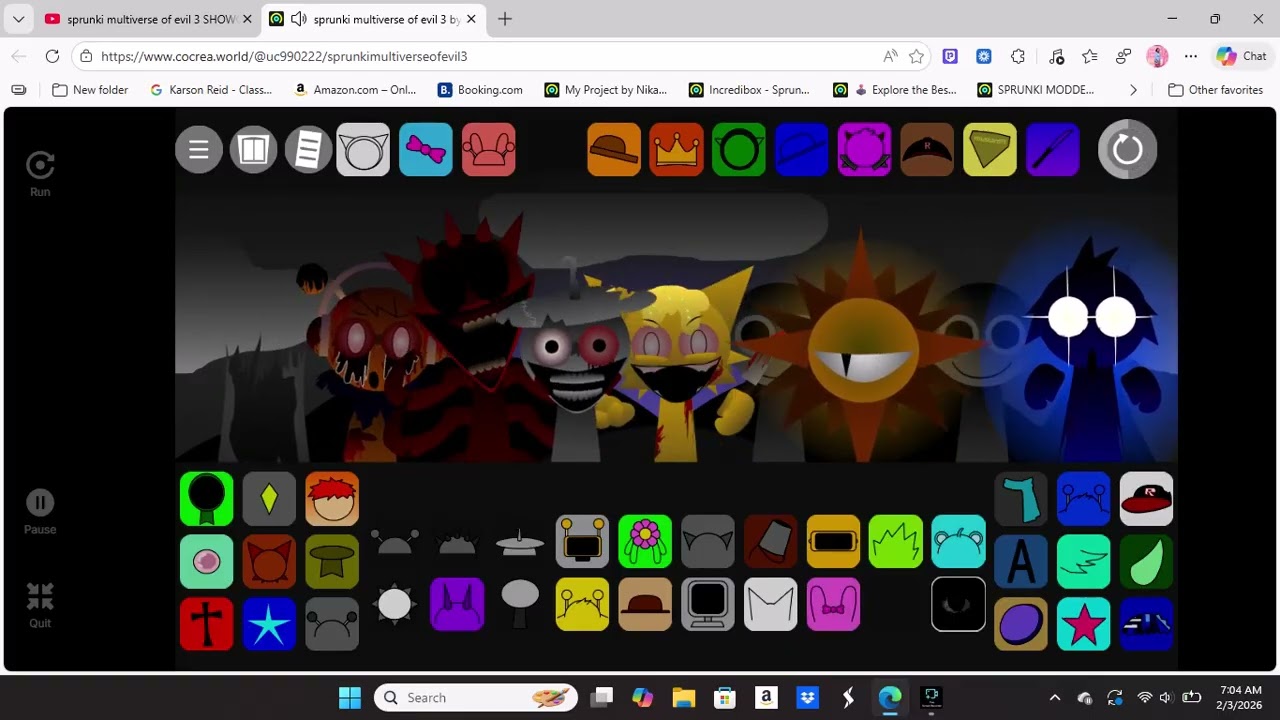Pick the yellow shield-shaped icon
1280x720 pixels.
[990, 150]
